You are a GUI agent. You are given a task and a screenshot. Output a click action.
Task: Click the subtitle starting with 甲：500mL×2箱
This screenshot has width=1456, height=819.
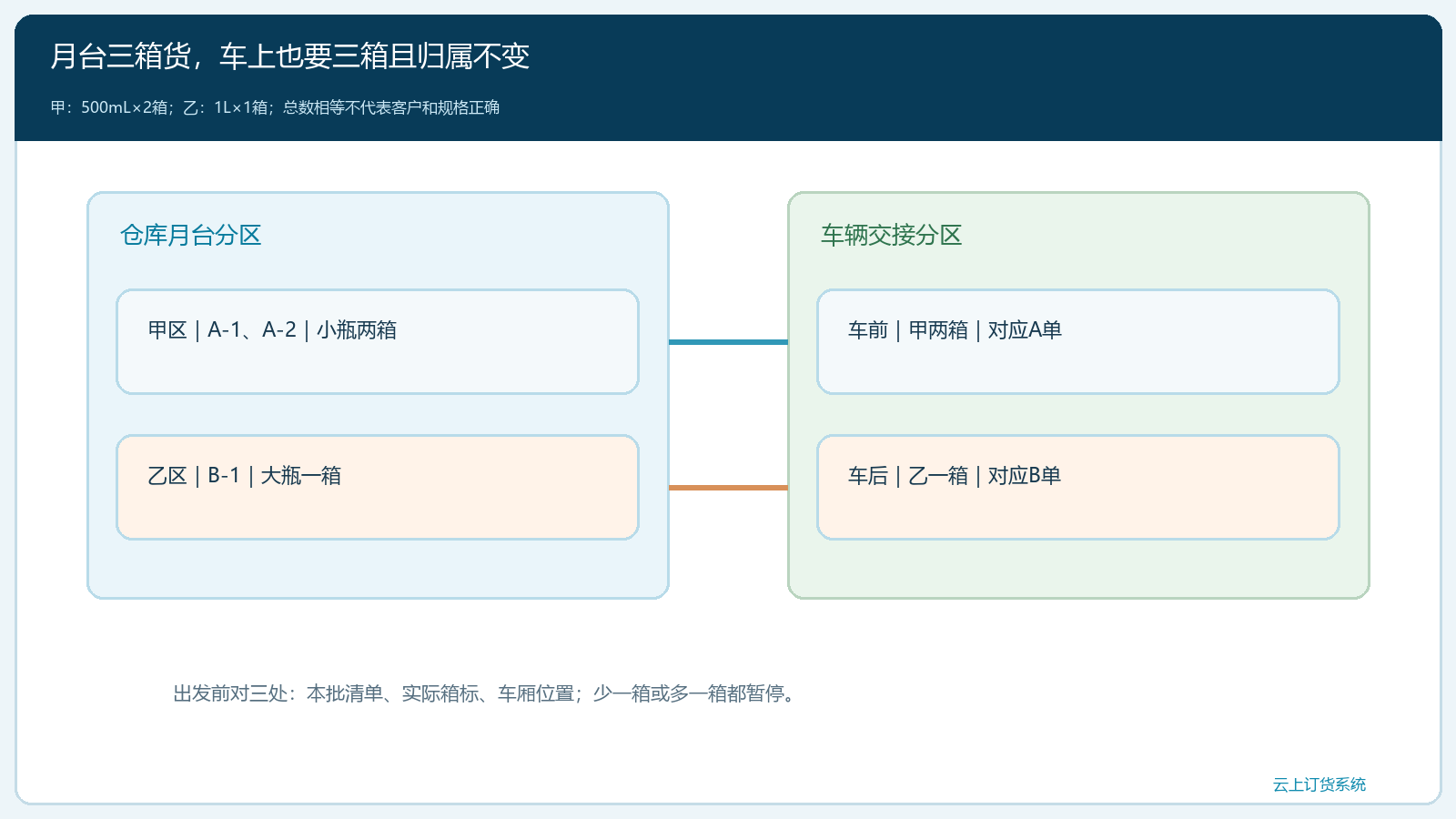click(x=275, y=107)
